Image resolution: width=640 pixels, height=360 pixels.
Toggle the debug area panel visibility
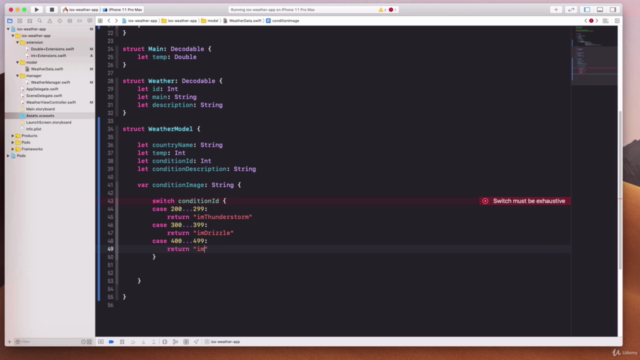point(600,9)
